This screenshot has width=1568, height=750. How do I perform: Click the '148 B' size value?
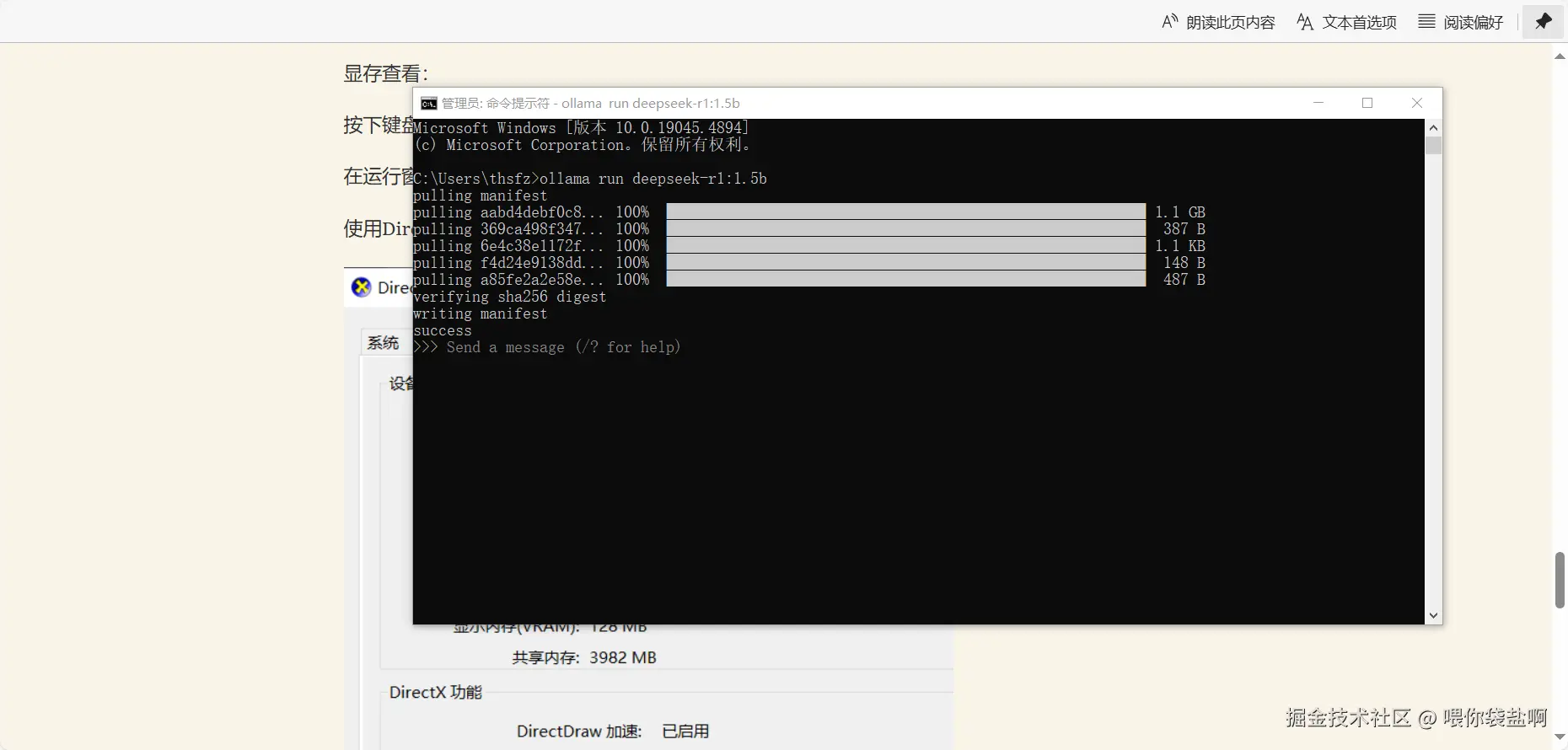pos(1184,263)
